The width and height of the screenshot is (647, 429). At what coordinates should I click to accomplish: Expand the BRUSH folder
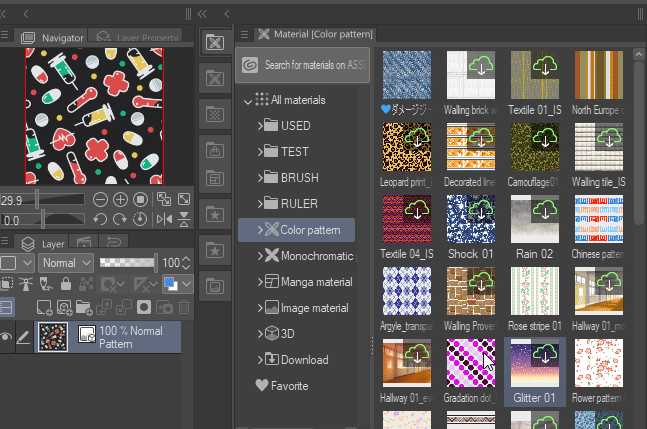pos(260,177)
